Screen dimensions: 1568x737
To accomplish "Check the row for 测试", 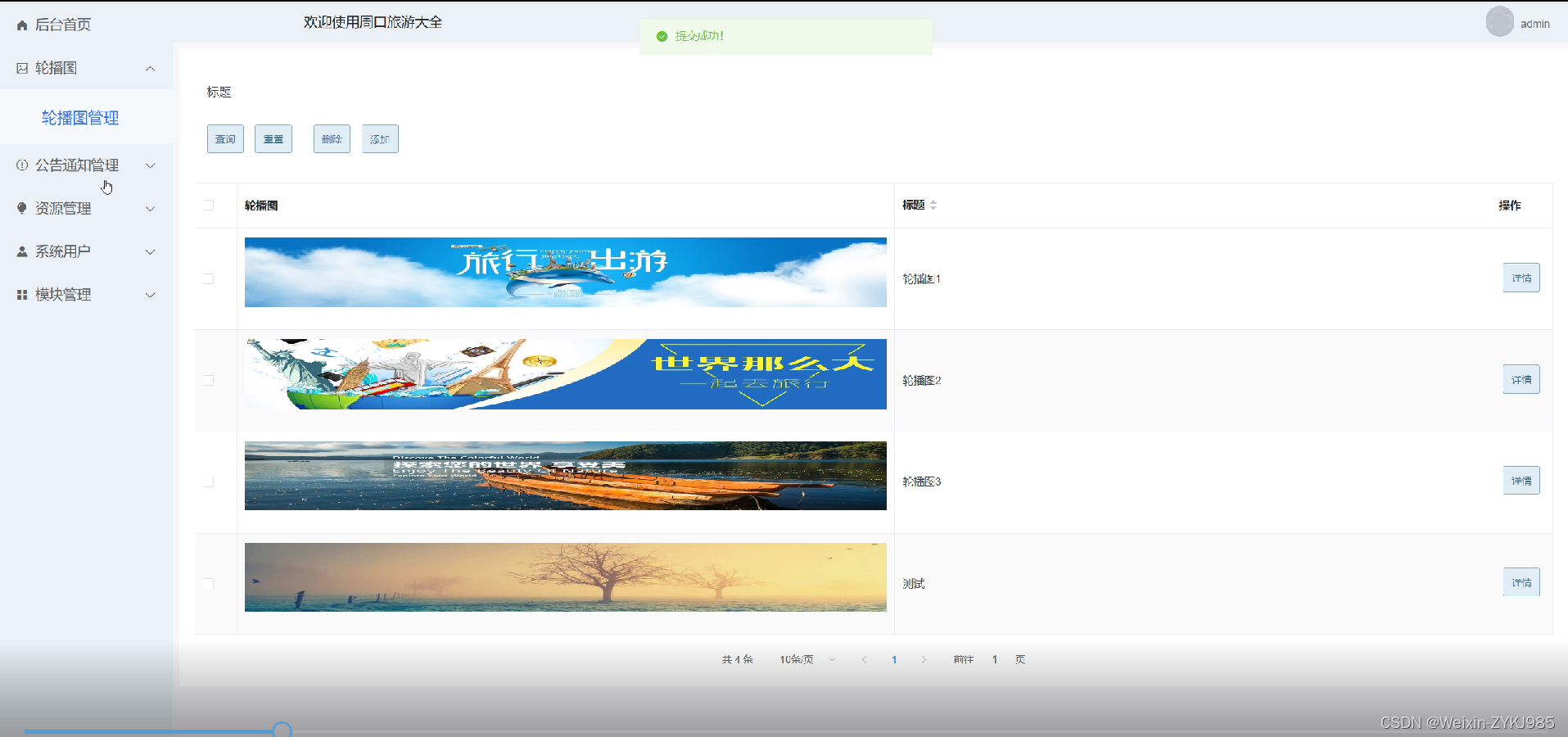I will (x=208, y=583).
